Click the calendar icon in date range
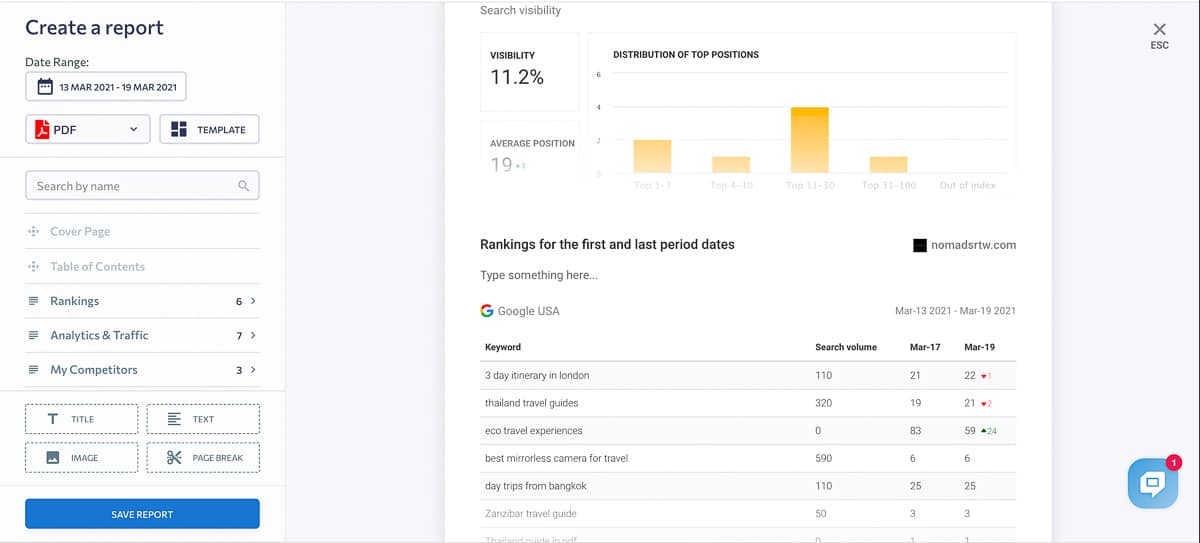Image resolution: width=1200 pixels, height=543 pixels. pyautogui.click(x=45, y=87)
